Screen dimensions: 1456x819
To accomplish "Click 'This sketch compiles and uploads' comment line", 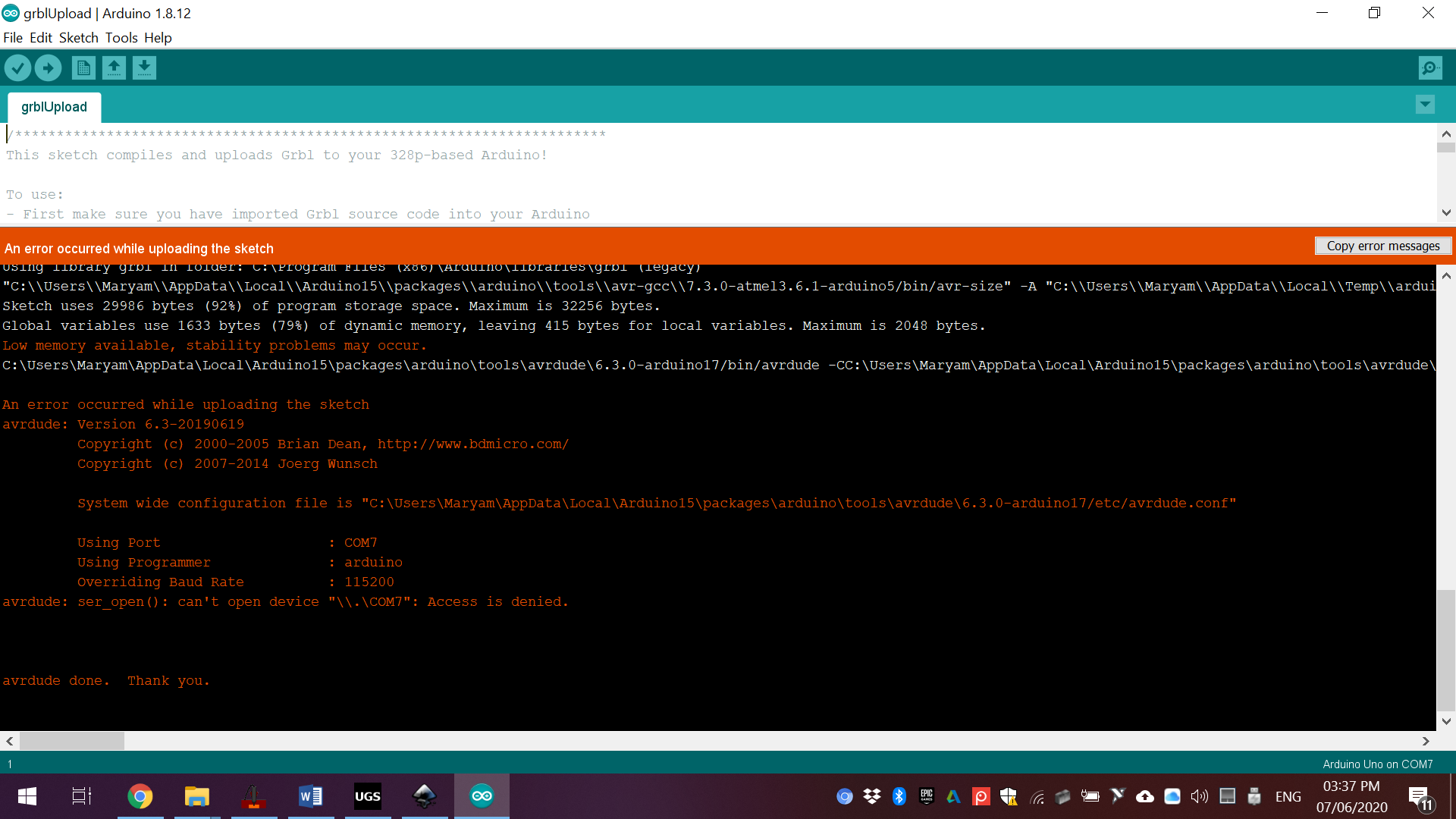I will (277, 155).
